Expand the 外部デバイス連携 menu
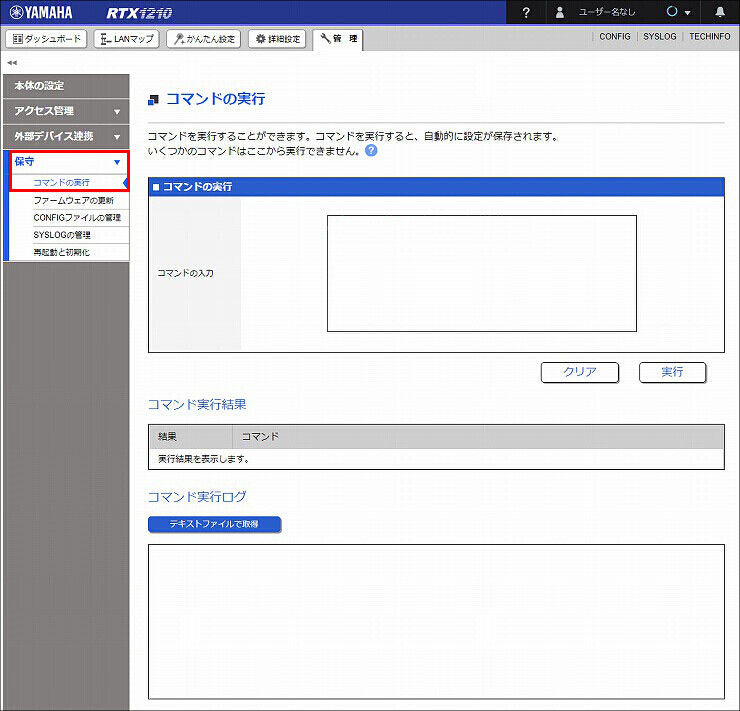740x711 pixels. [x=66, y=137]
